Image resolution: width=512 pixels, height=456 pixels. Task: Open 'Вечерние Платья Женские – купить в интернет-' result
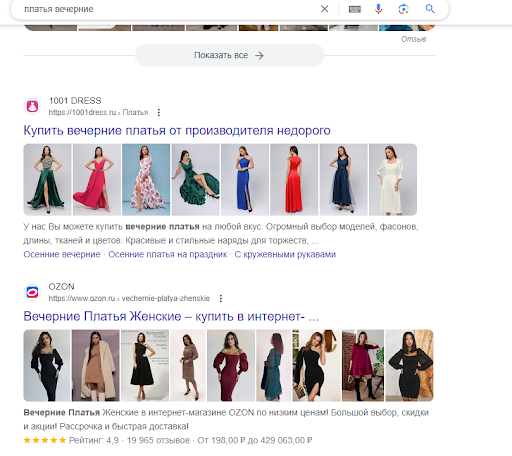click(171, 316)
